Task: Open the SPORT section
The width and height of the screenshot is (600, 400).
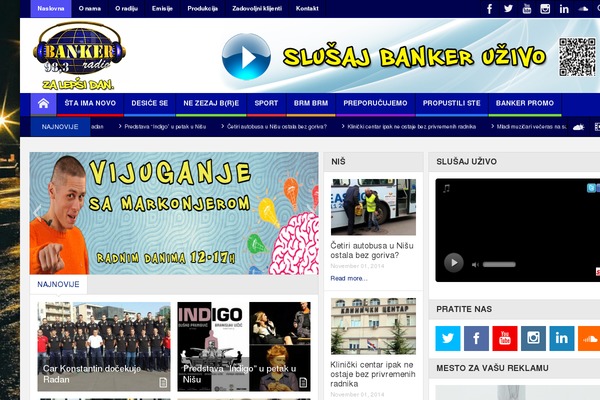Action: tap(266, 103)
